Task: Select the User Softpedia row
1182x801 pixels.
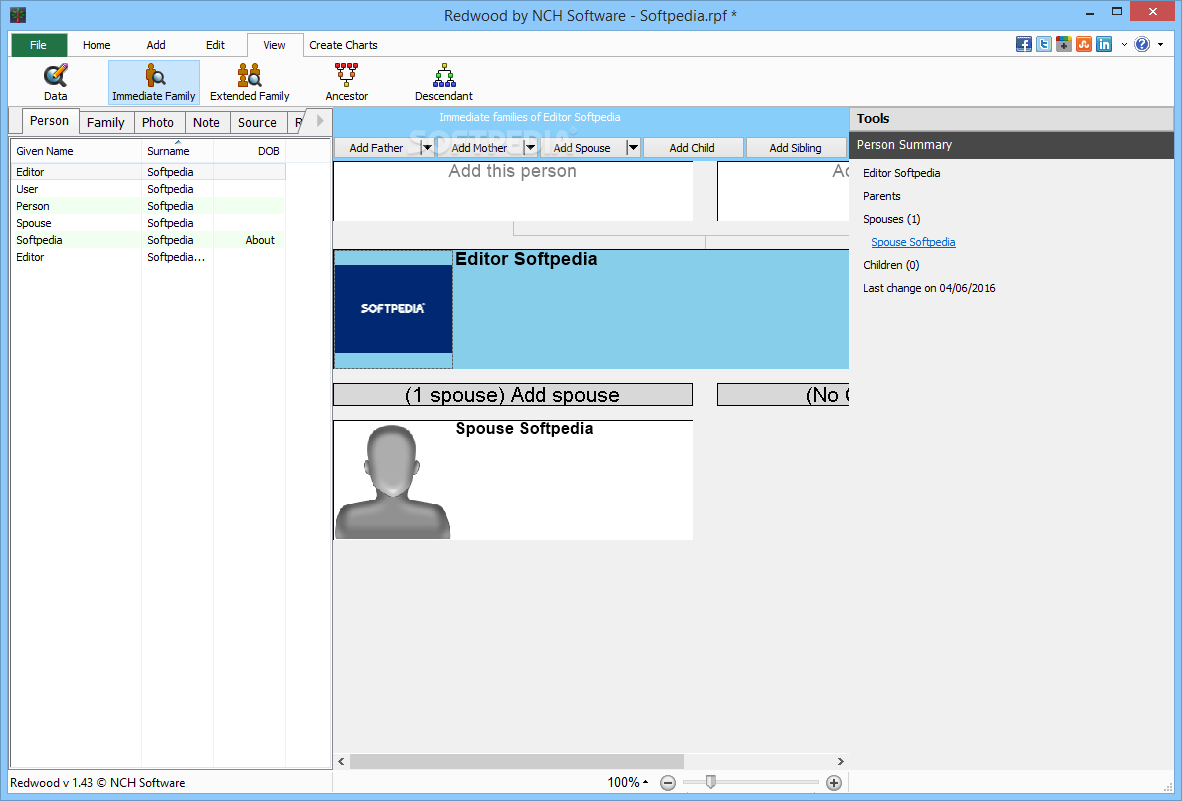Action: [x=149, y=189]
